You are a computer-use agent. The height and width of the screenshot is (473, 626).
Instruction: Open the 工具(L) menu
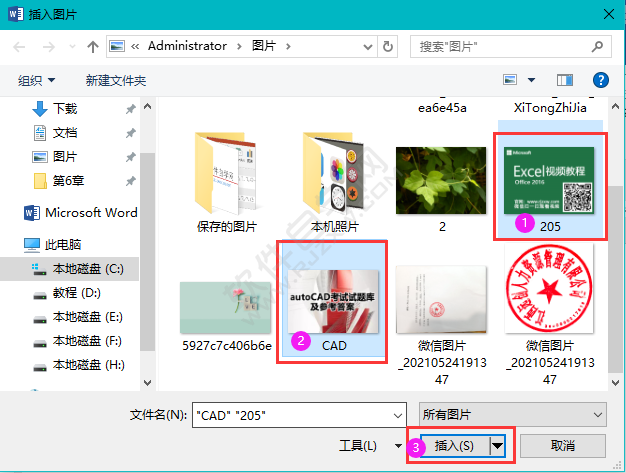[x=370, y=445]
